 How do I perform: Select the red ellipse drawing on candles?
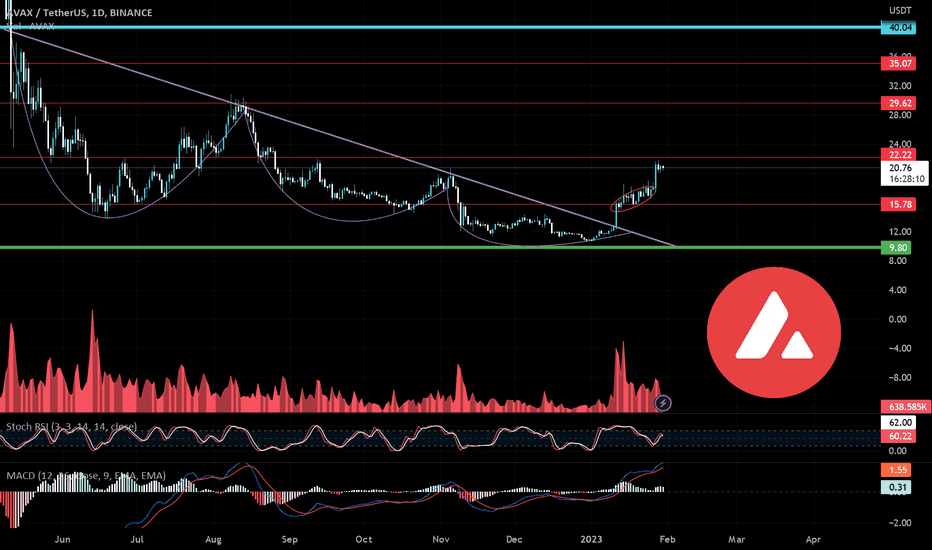click(x=634, y=199)
